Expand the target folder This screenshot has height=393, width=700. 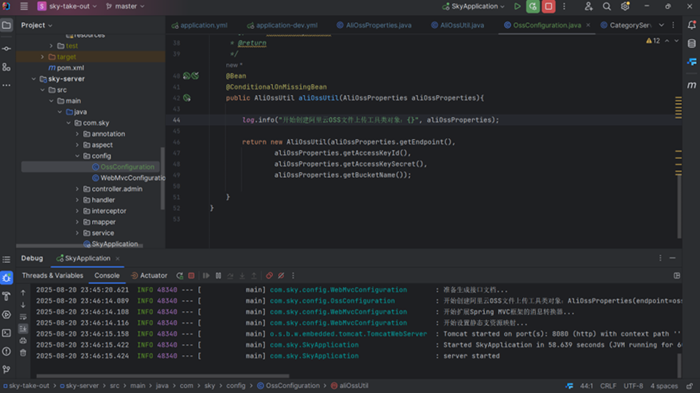[x=42, y=57]
